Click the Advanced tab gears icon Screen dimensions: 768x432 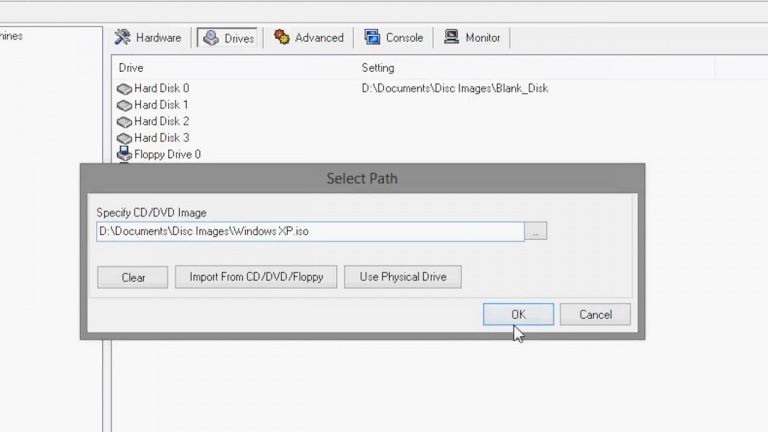(282, 37)
